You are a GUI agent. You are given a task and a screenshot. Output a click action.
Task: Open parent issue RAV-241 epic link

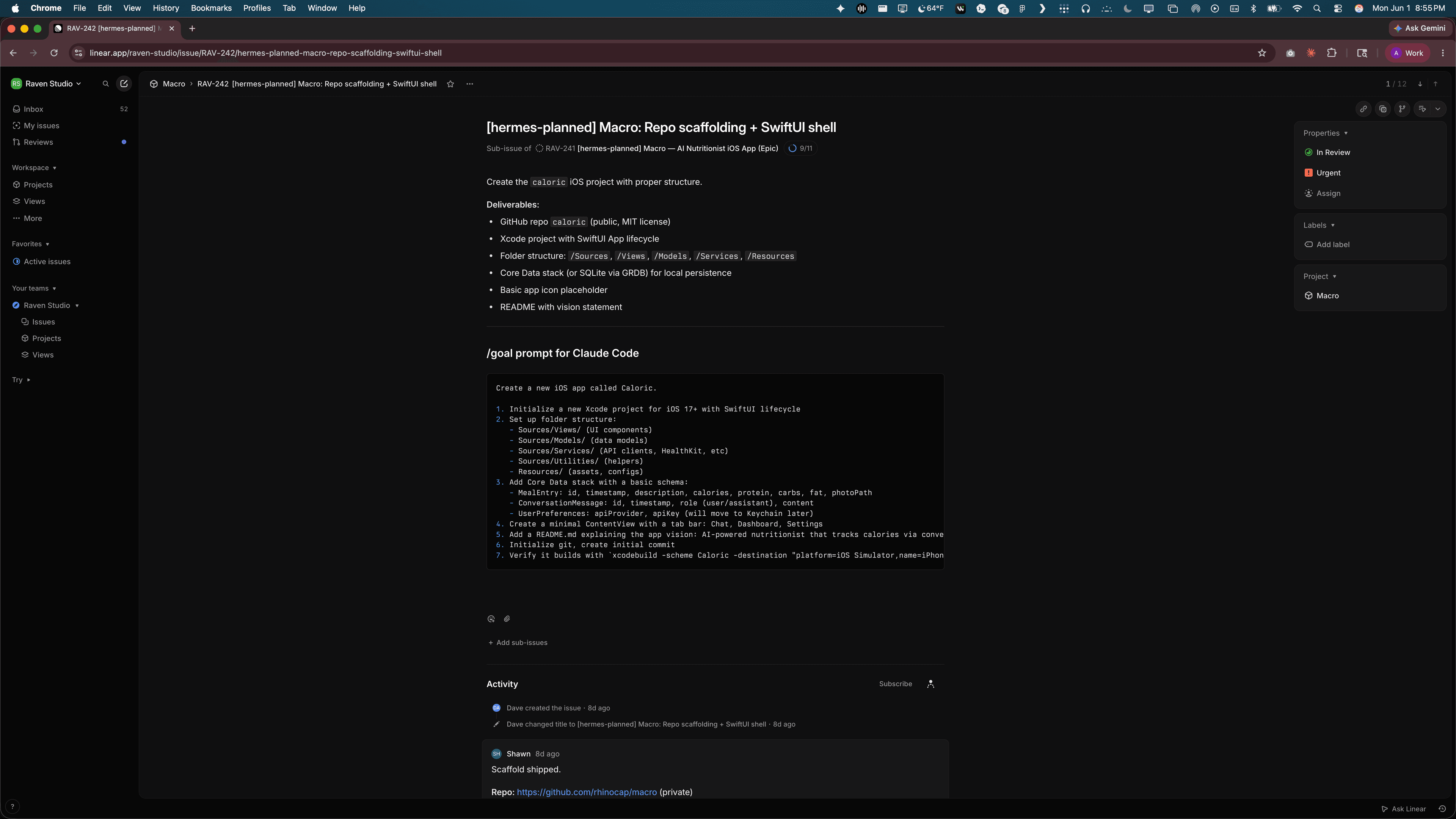point(656,148)
